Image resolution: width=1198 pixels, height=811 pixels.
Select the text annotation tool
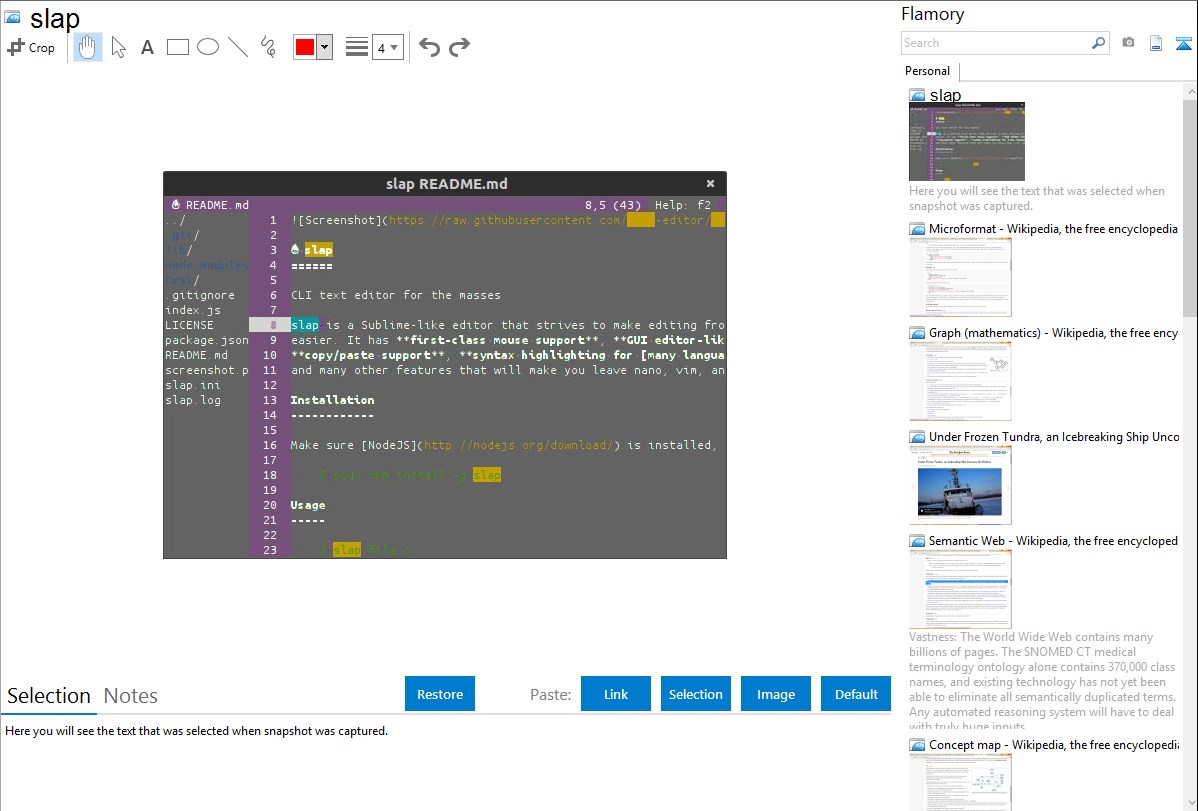coord(147,47)
